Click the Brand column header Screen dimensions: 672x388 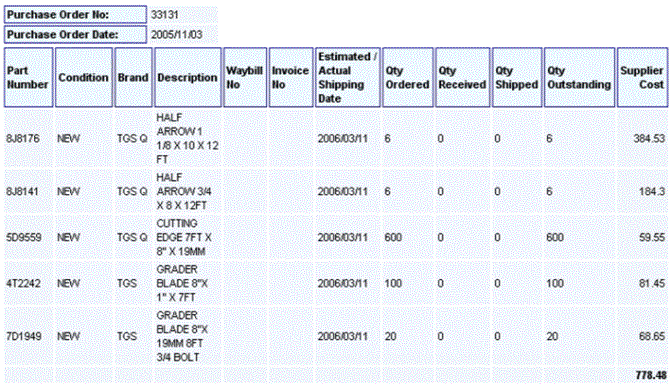click(x=133, y=77)
